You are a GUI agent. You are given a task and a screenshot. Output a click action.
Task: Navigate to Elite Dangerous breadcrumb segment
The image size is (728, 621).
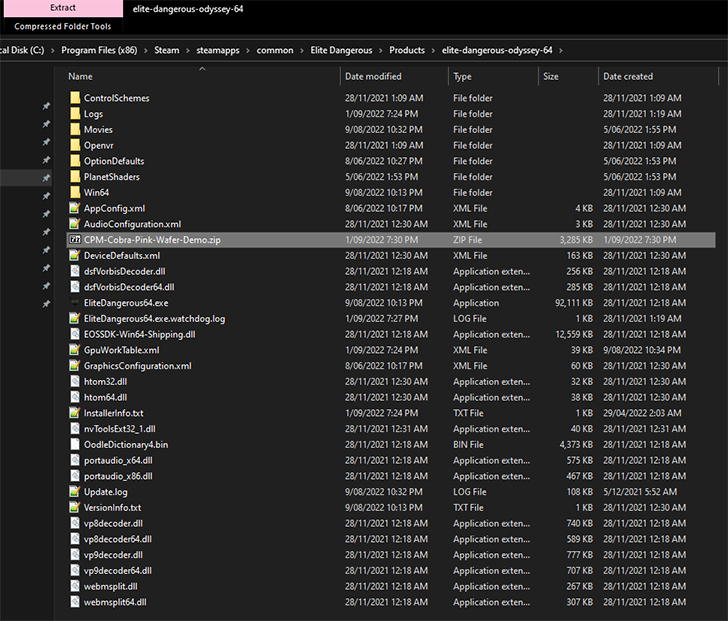click(341, 50)
